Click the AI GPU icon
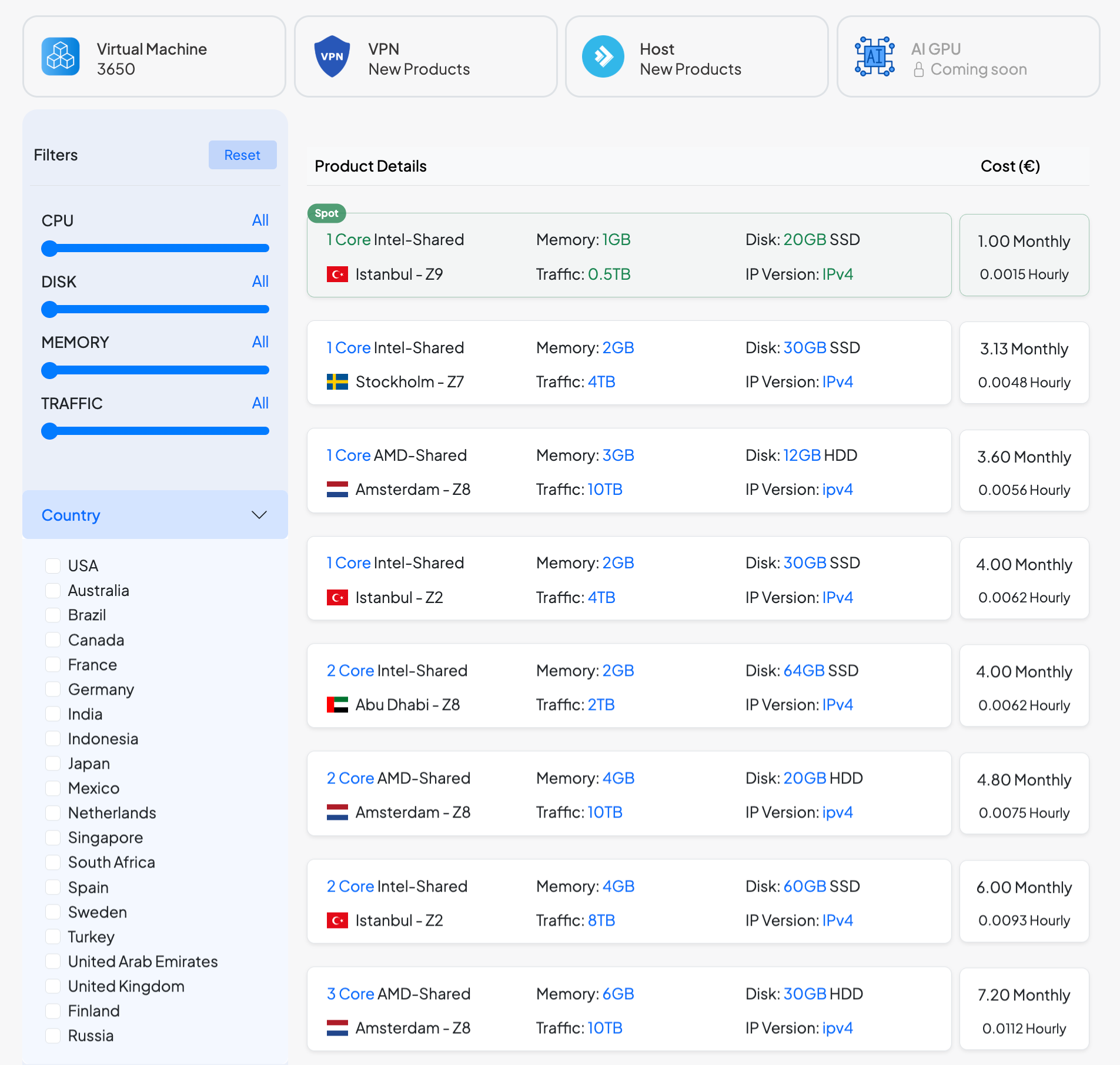This screenshot has width=1120, height=1065. click(x=875, y=56)
